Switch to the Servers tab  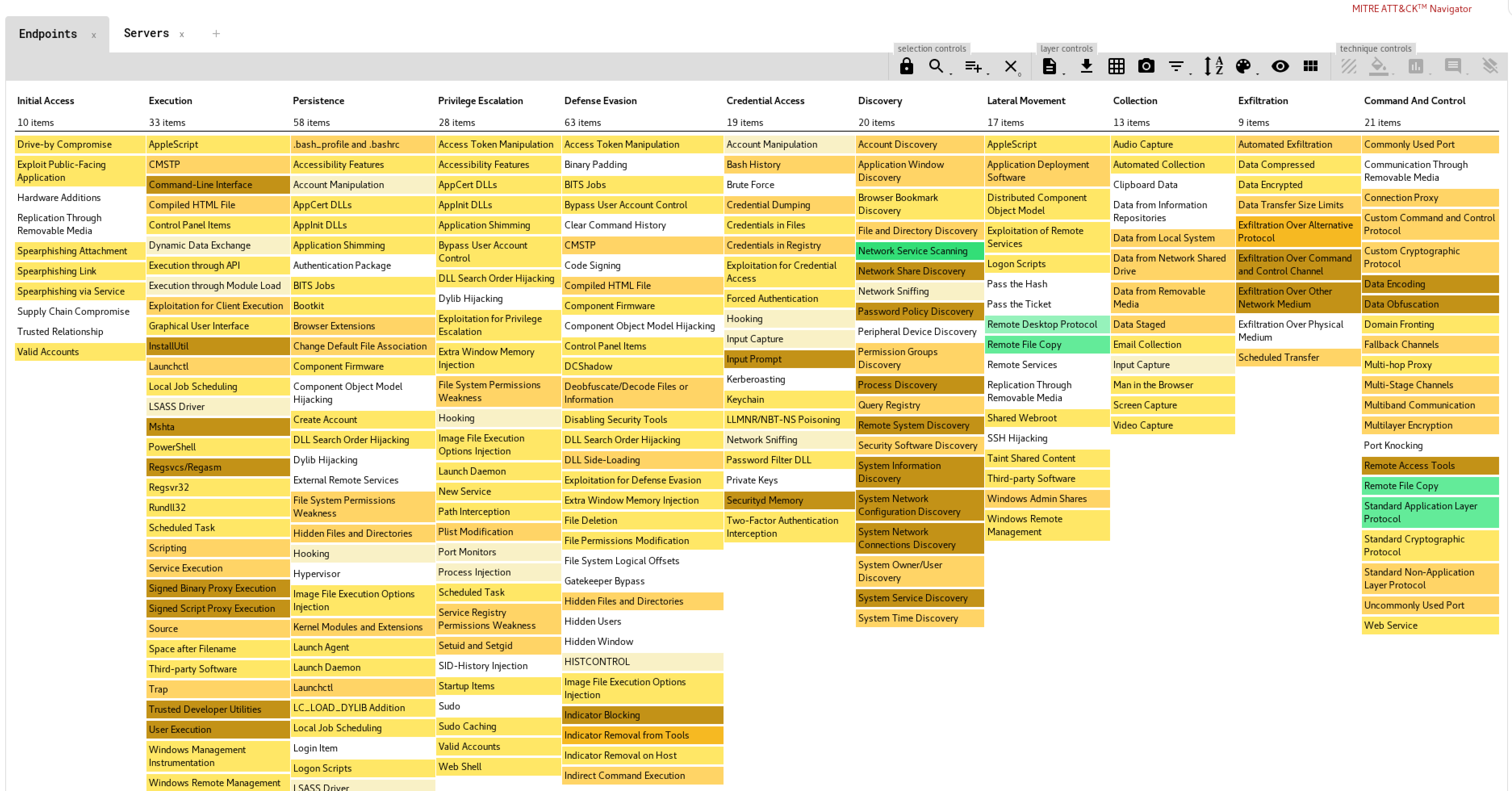146,33
